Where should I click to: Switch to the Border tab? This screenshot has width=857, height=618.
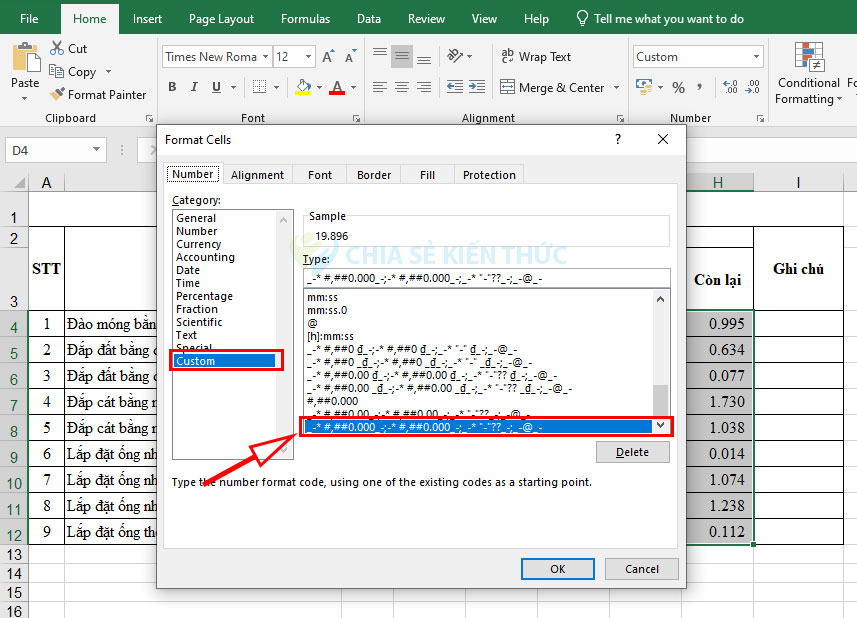click(373, 174)
